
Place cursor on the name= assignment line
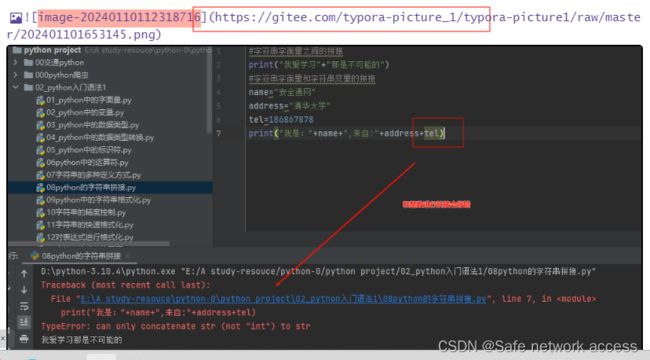coord(282,92)
